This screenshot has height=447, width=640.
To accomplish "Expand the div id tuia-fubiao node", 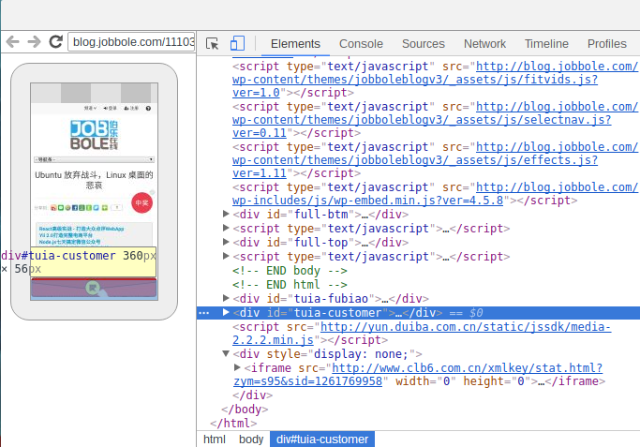I will 226,298.
